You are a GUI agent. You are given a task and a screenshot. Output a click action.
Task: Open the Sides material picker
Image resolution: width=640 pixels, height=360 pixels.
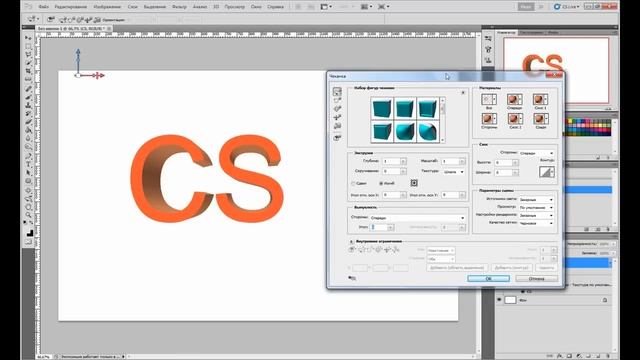[x=489, y=119]
